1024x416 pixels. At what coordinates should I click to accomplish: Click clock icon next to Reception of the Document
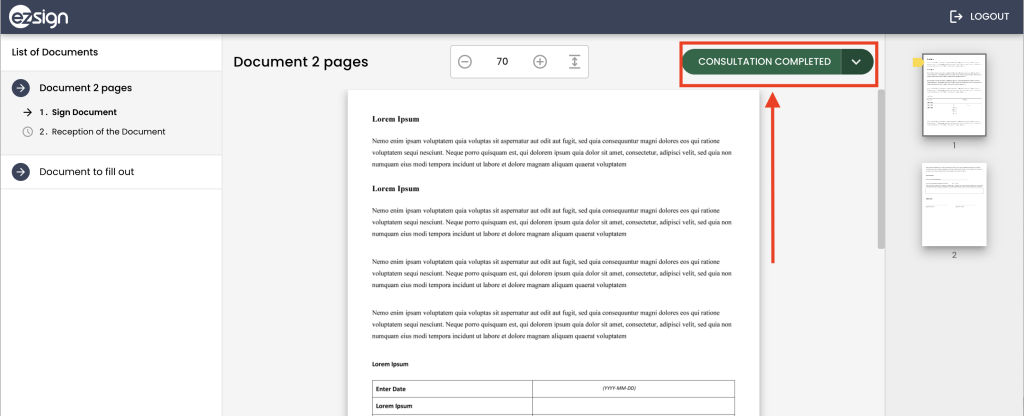[27, 132]
